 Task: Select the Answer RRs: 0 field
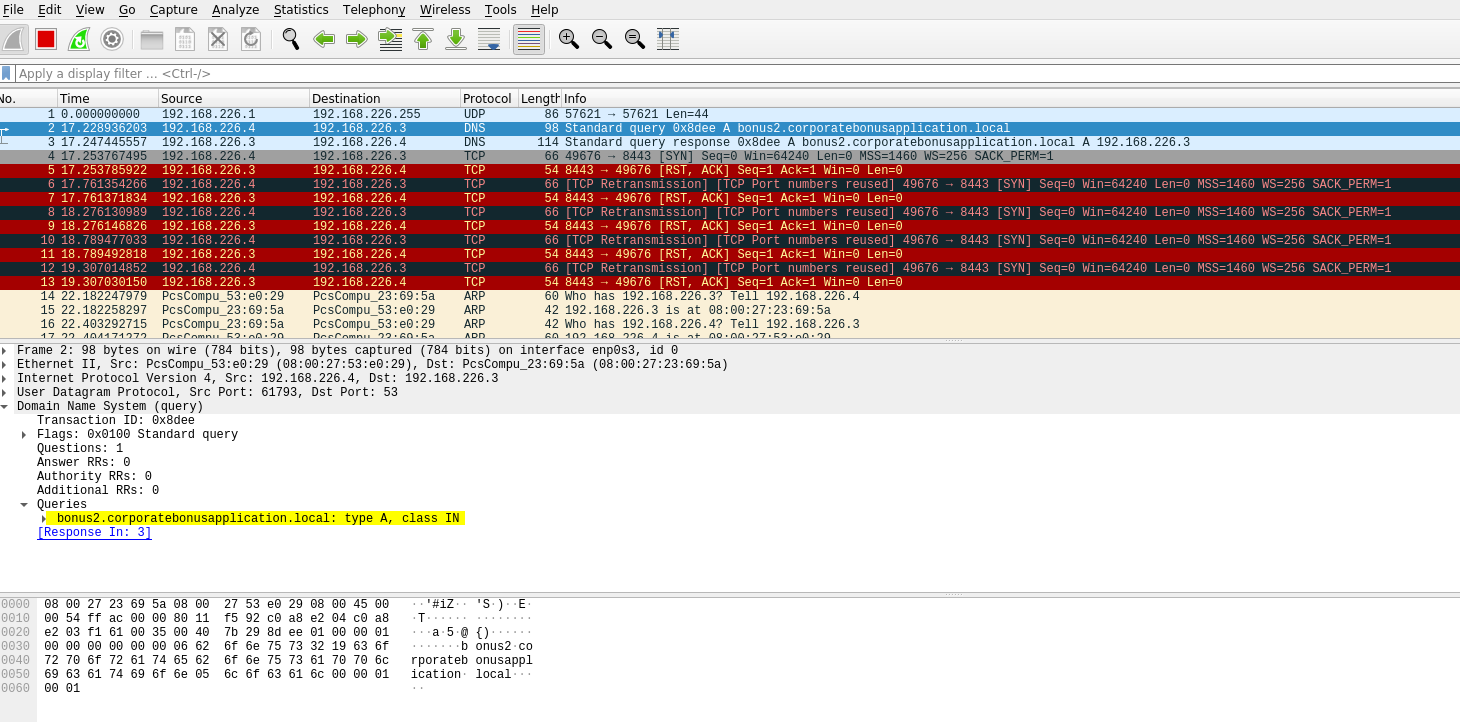coord(84,463)
